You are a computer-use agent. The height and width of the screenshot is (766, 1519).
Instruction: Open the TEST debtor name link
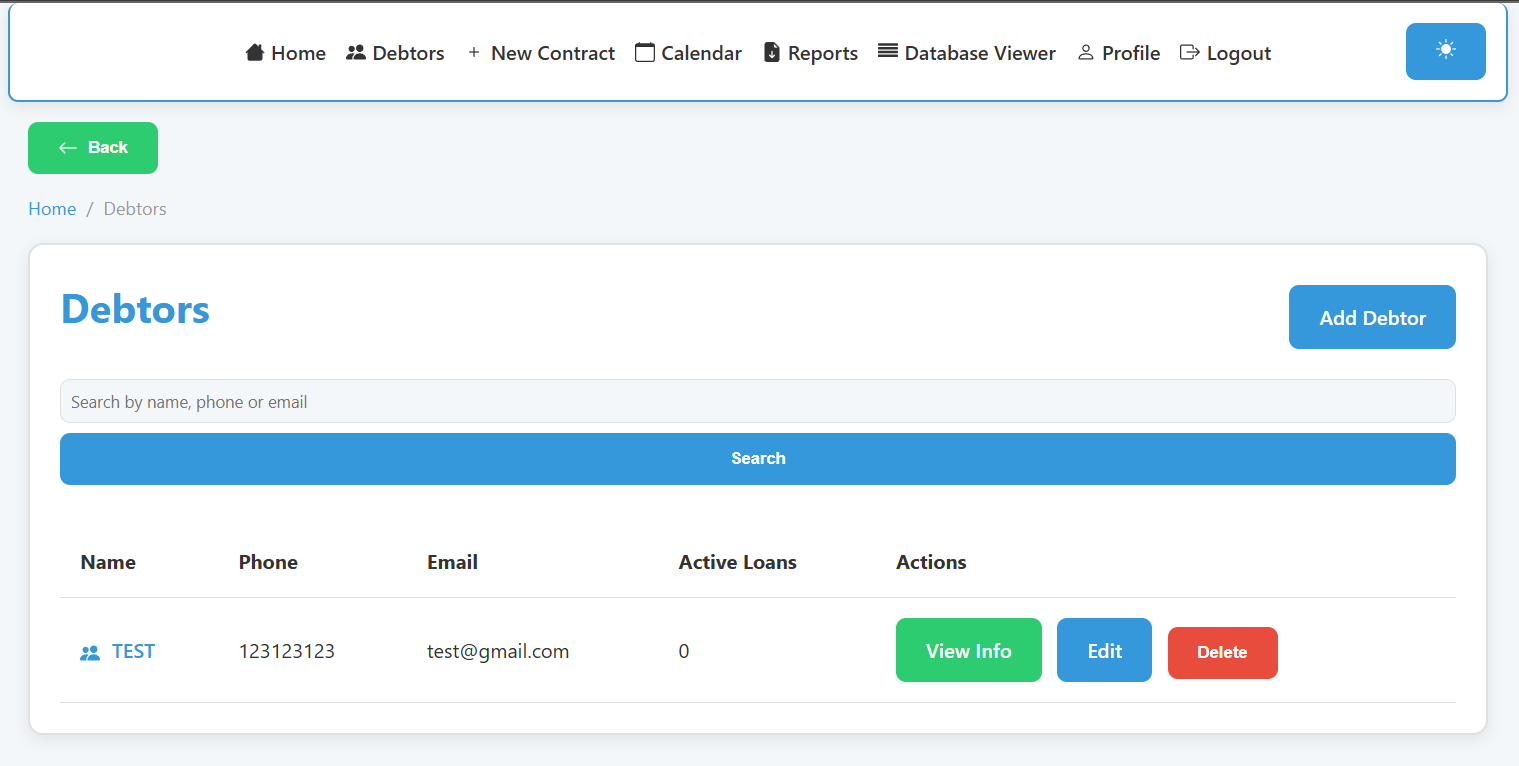133,651
